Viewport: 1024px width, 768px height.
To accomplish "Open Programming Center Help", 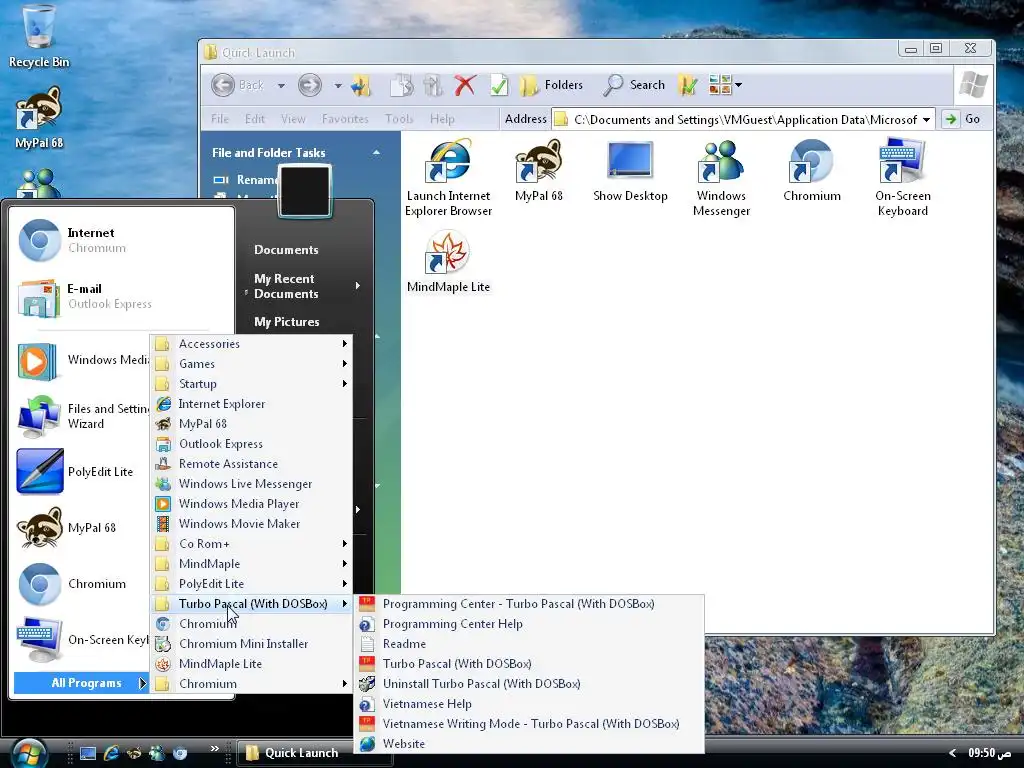I will tap(529, 624).
